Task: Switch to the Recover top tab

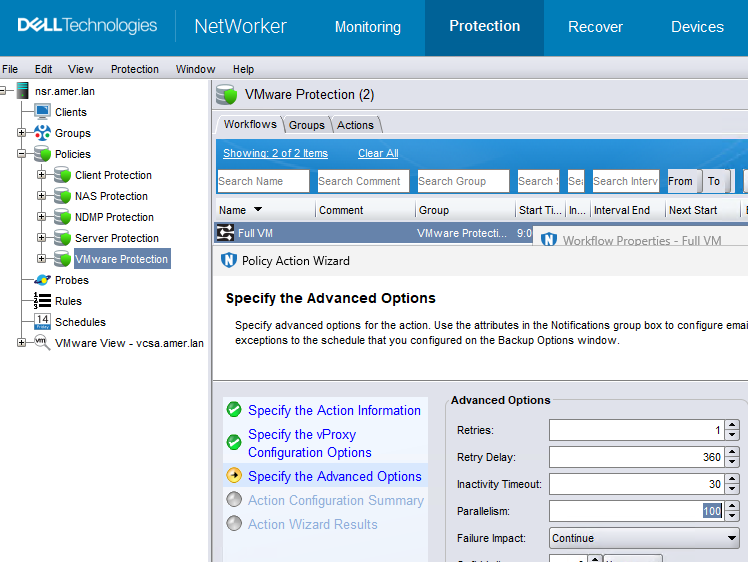Action: pyautogui.click(x=595, y=27)
